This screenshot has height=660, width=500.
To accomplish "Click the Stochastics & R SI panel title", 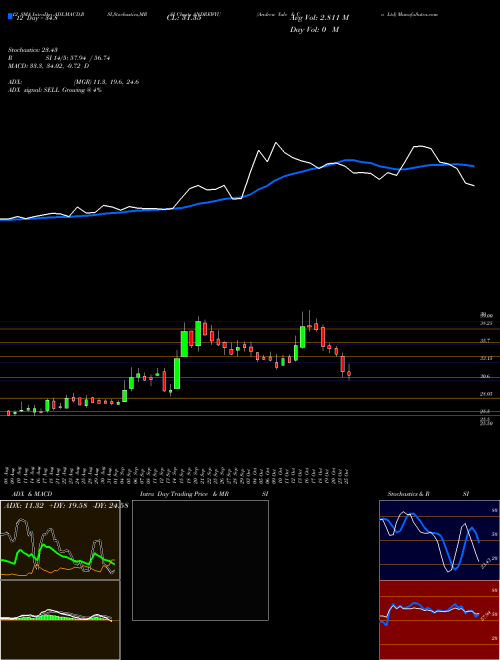I will tap(428, 494).
